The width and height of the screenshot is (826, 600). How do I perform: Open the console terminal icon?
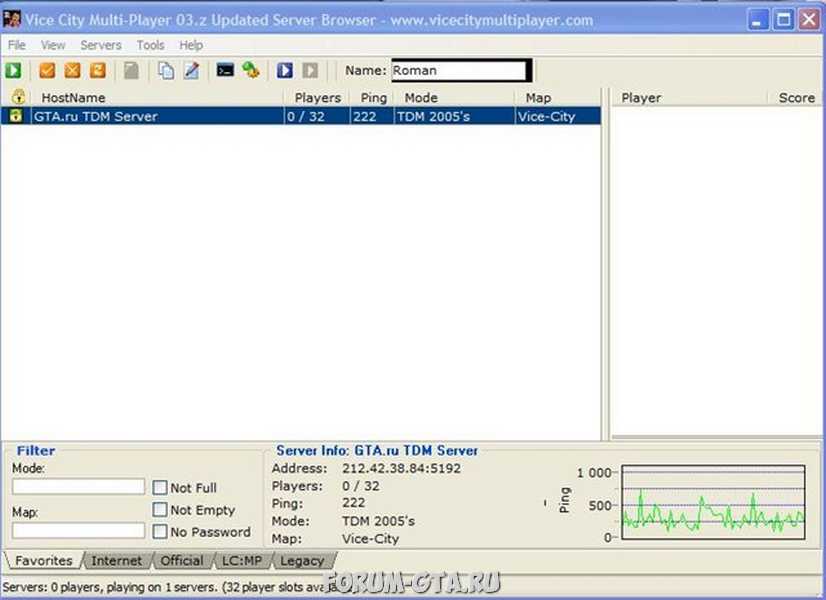pyautogui.click(x=225, y=70)
